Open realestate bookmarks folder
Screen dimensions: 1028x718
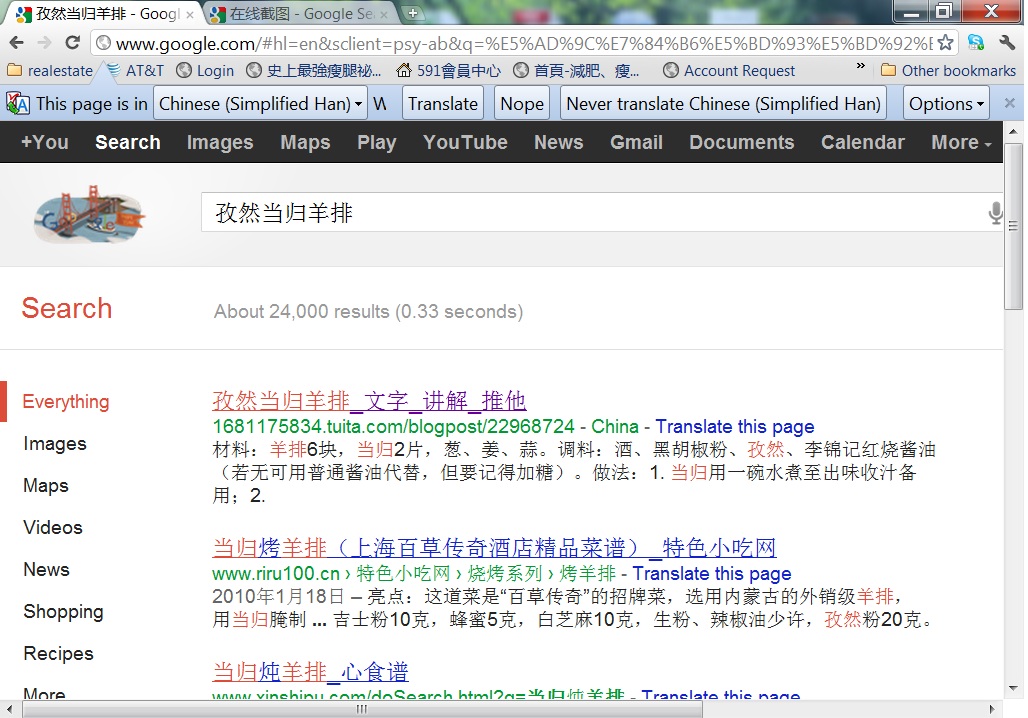pos(50,70)
